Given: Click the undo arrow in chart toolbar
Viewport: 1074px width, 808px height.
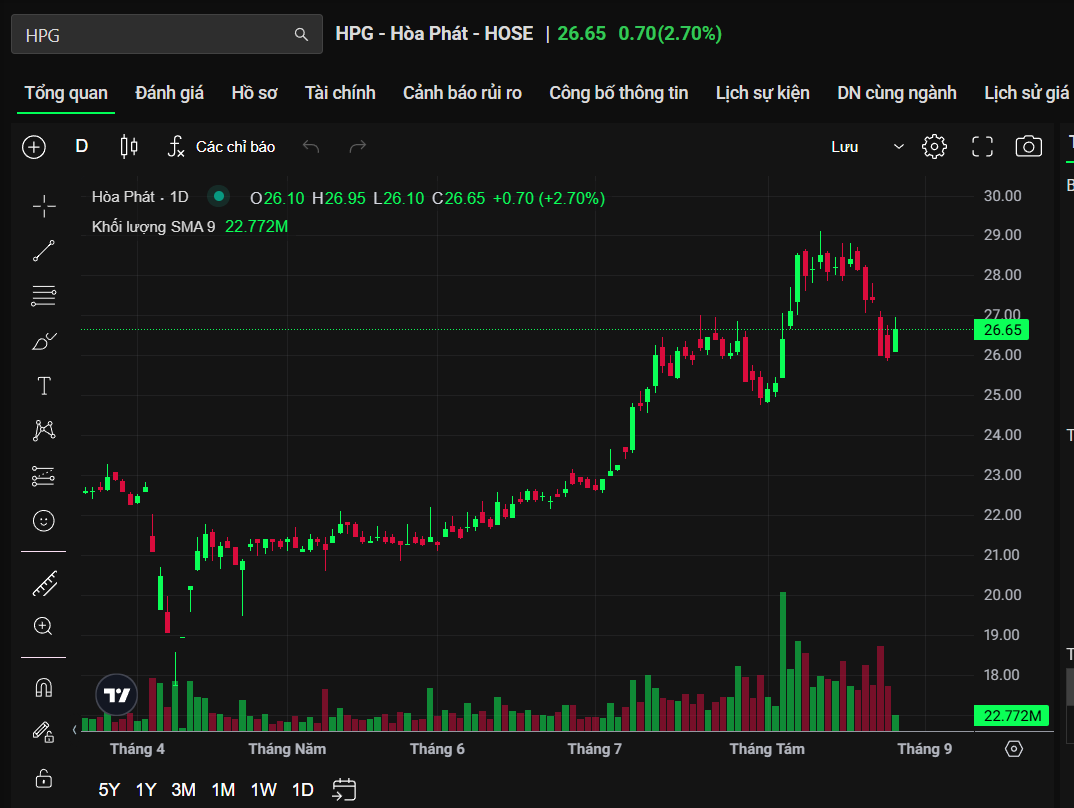Looking at the screenshot, I should 311,147.
